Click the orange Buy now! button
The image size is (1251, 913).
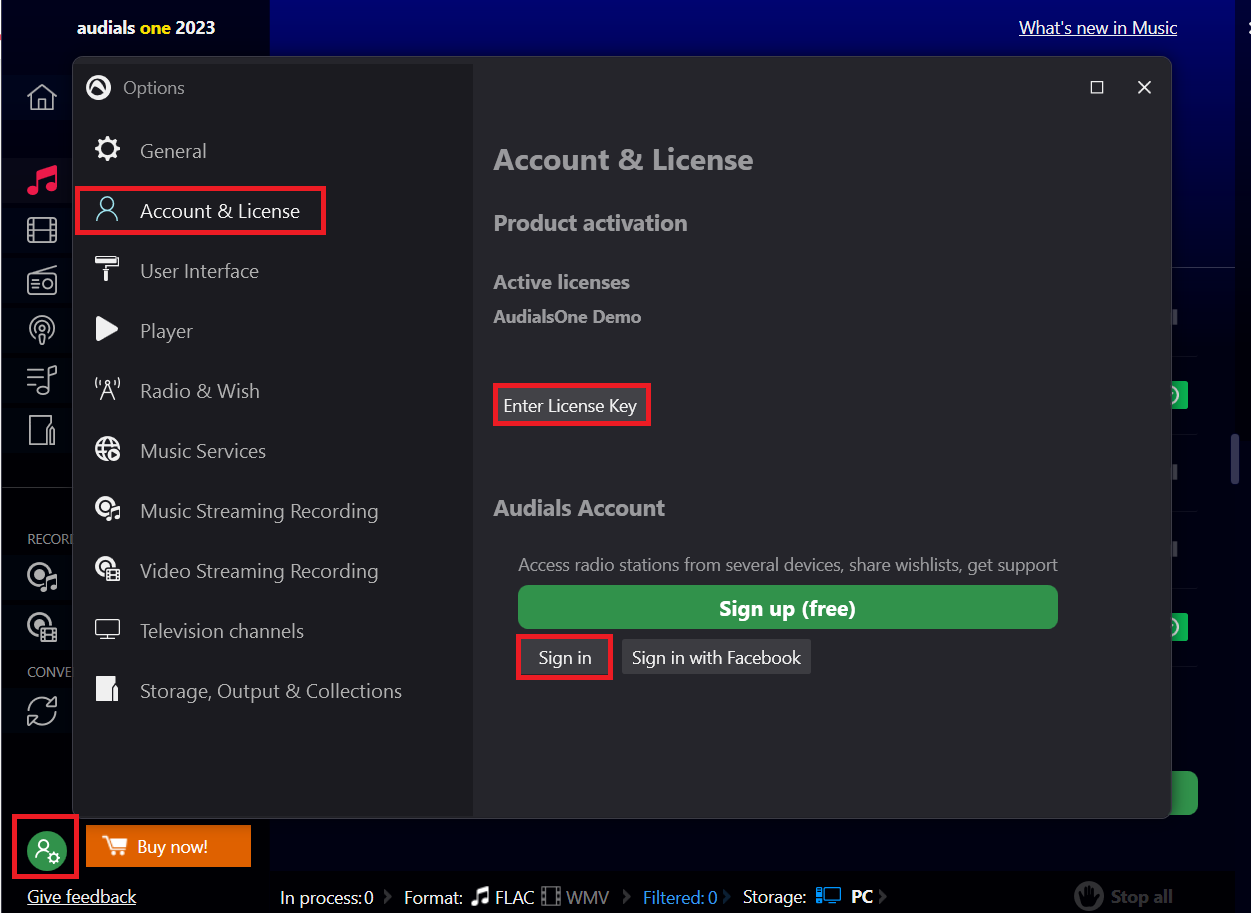pos(168,846)
